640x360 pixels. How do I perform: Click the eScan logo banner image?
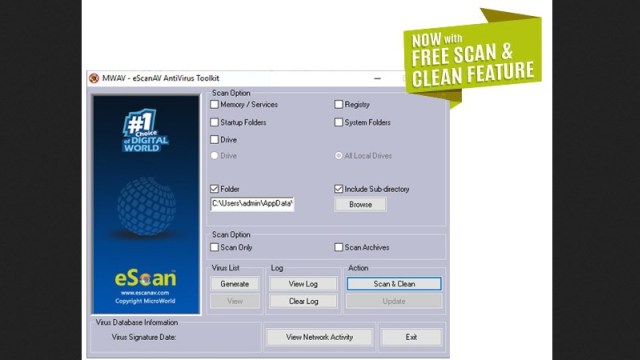pos(145,278)
